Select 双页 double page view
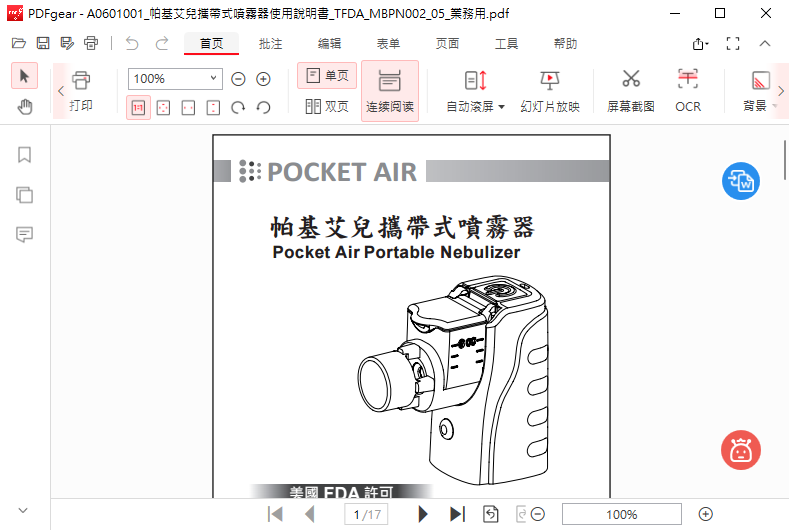 [327, 106]
